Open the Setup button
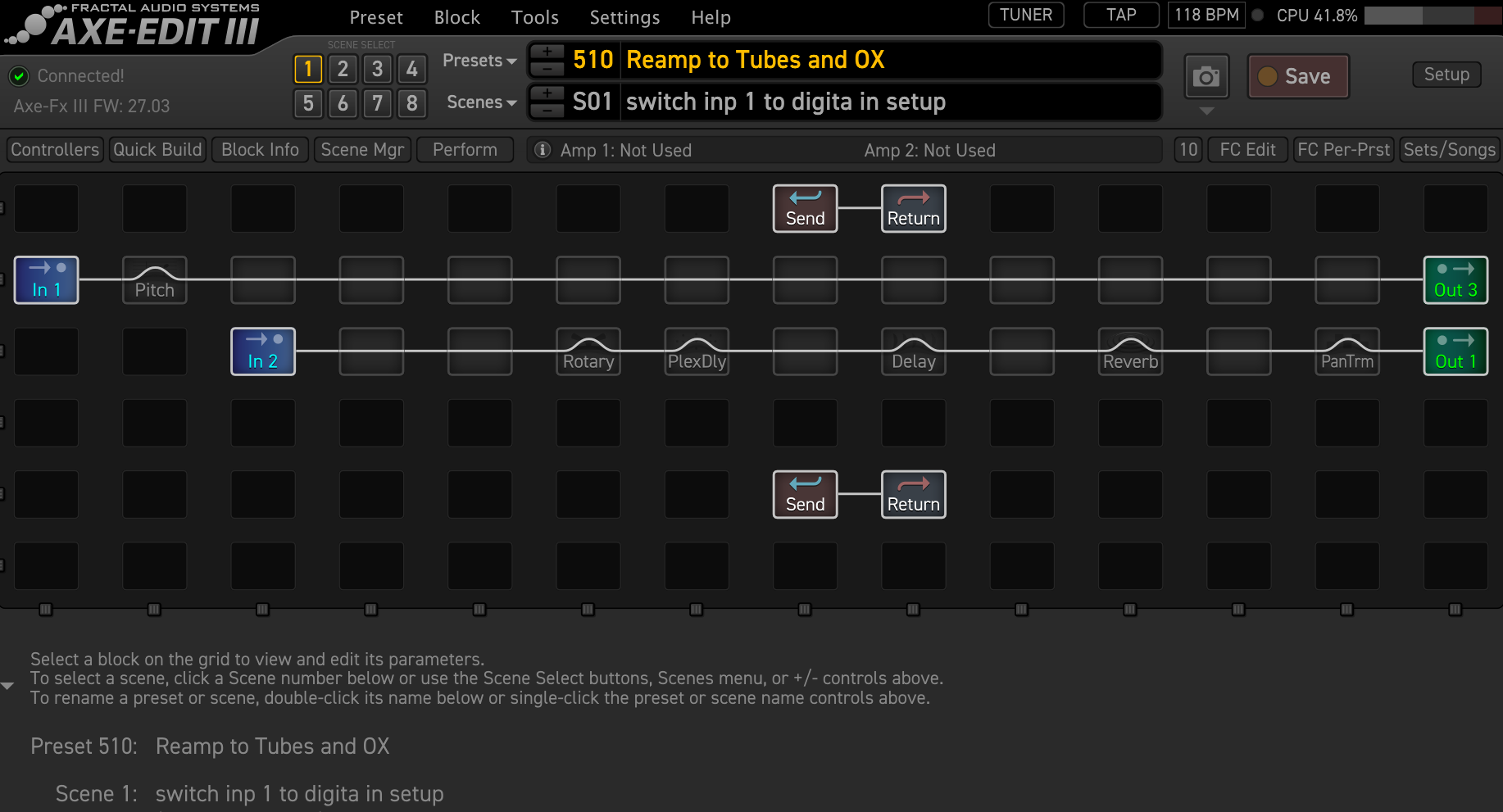1503x812 pixels. pos(1446,75)
